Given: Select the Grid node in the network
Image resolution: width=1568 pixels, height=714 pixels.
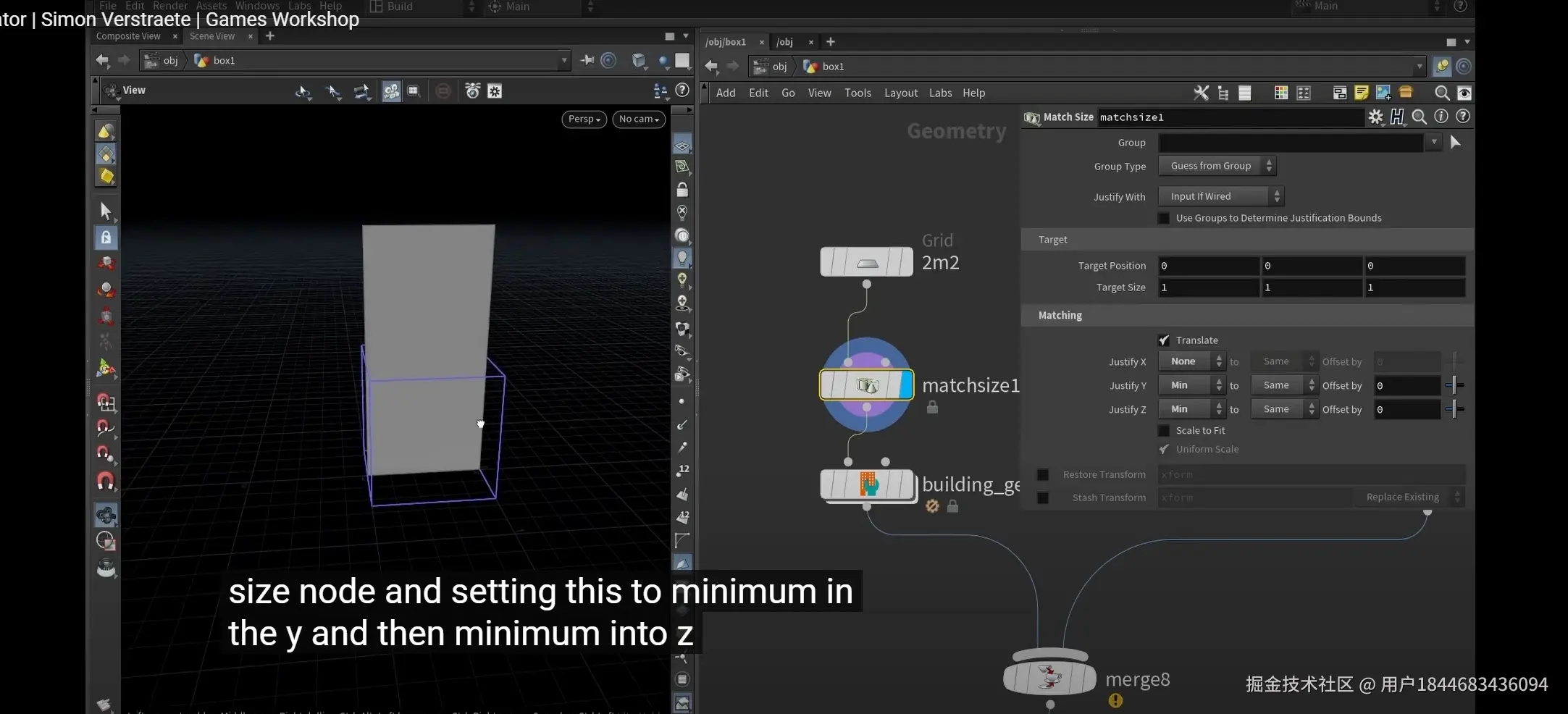Looking at the screenshot, I should pyautogui.click(x=866, y=262).
